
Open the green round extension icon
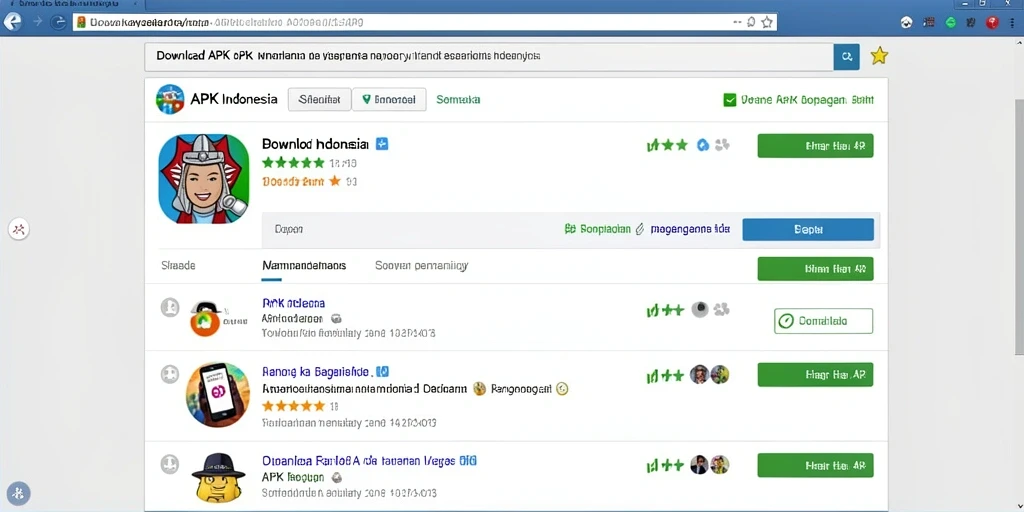click(x=950, y=22)
